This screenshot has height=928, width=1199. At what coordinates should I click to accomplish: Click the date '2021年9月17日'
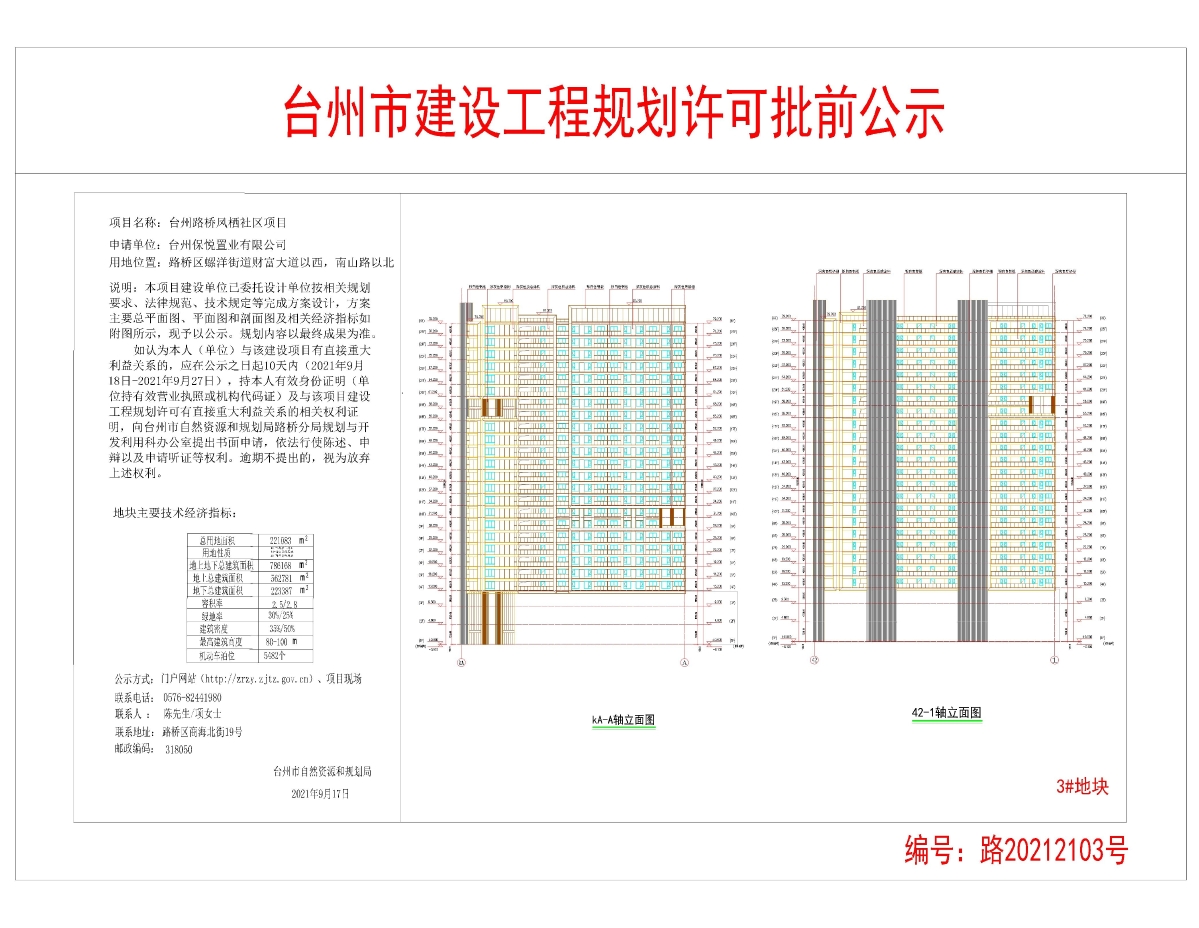[320, 794]
